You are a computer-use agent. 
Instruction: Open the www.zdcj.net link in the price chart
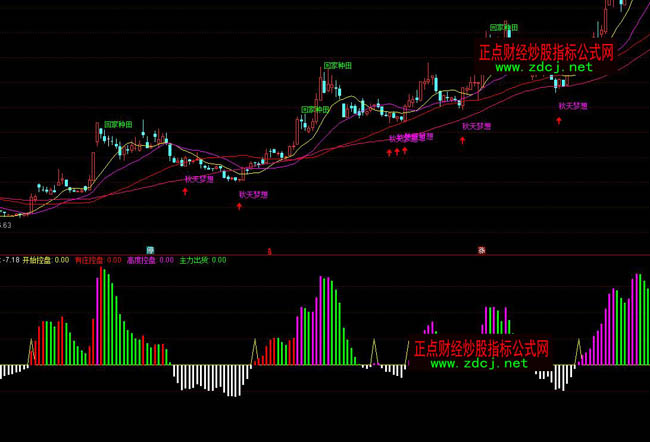[x=543, y=68]
